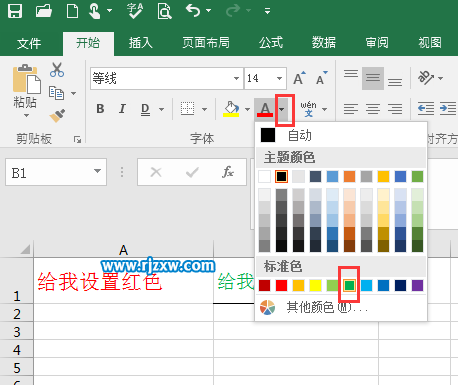Open 其他颜色 more colors option
Screen dimensions: 458x385
(x=341, y=307)
